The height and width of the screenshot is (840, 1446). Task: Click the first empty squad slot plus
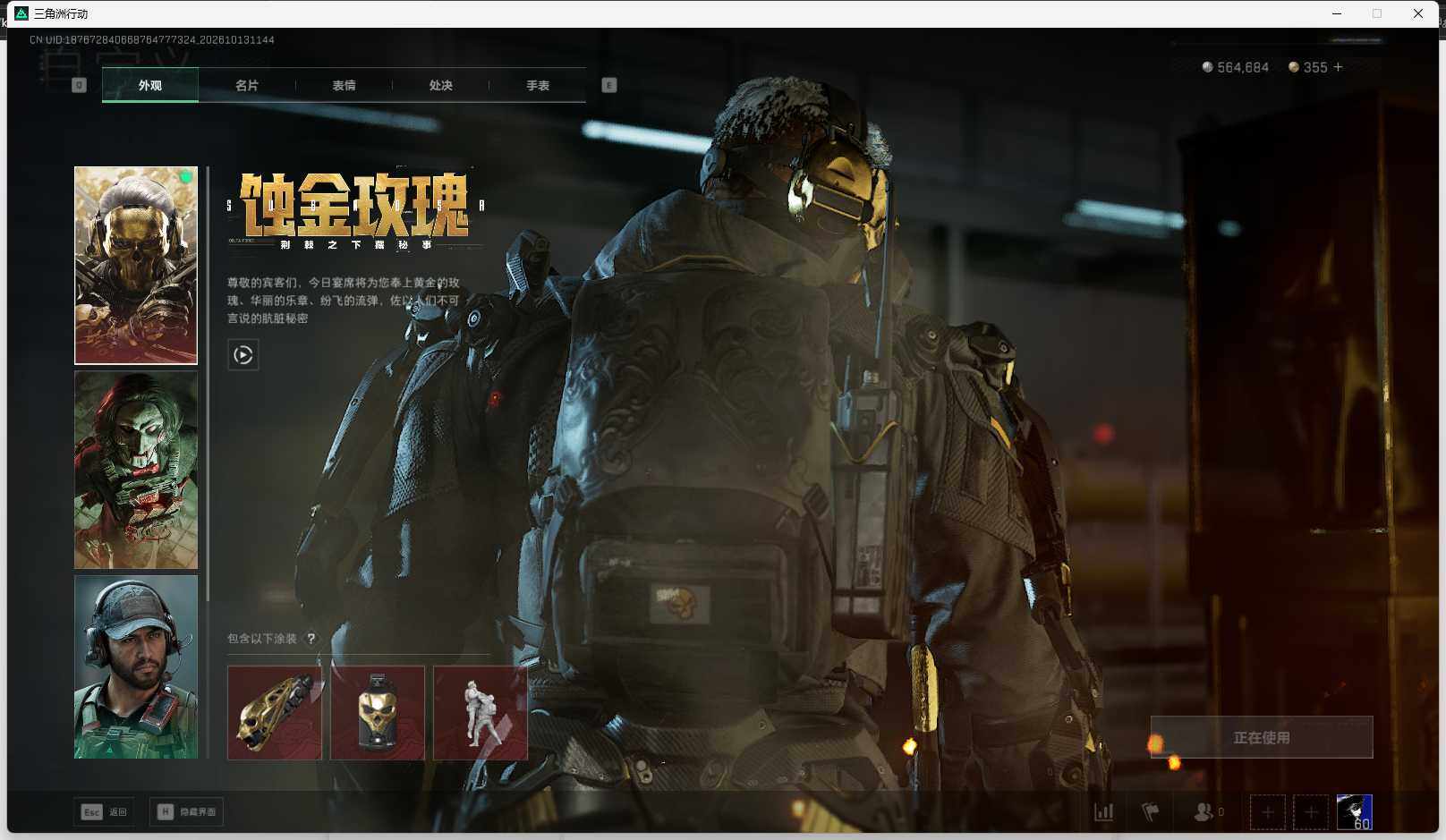click(1267, 812)
